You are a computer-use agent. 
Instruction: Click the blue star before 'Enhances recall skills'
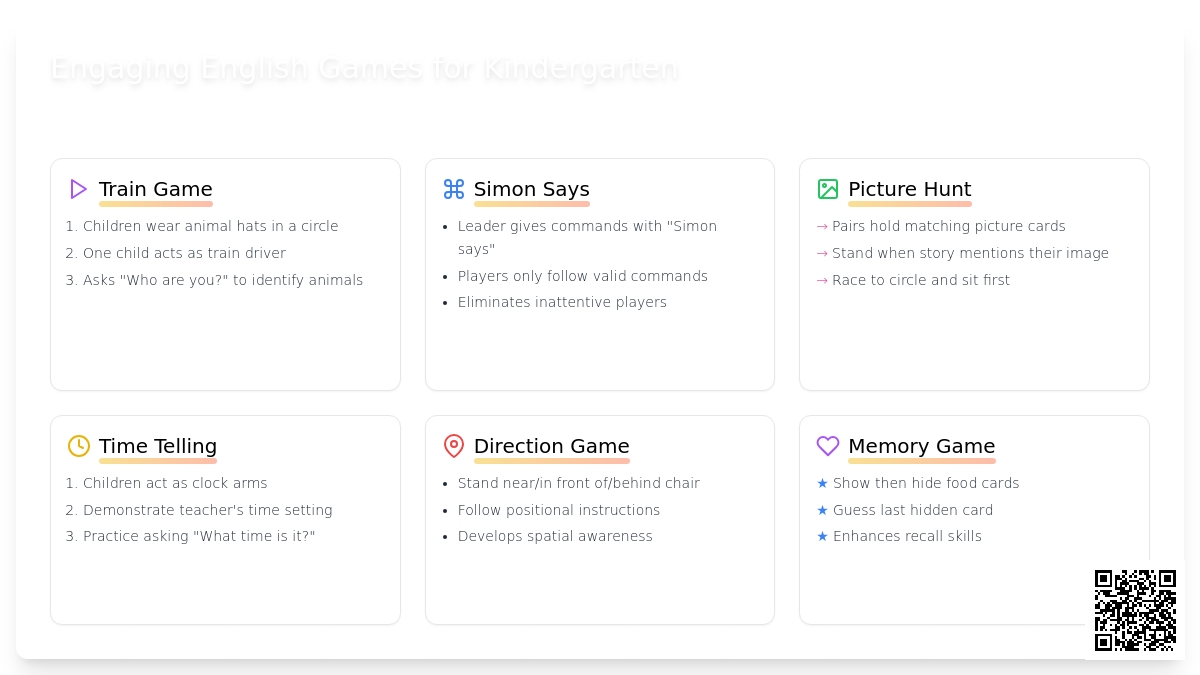click(x=822, y=536)
